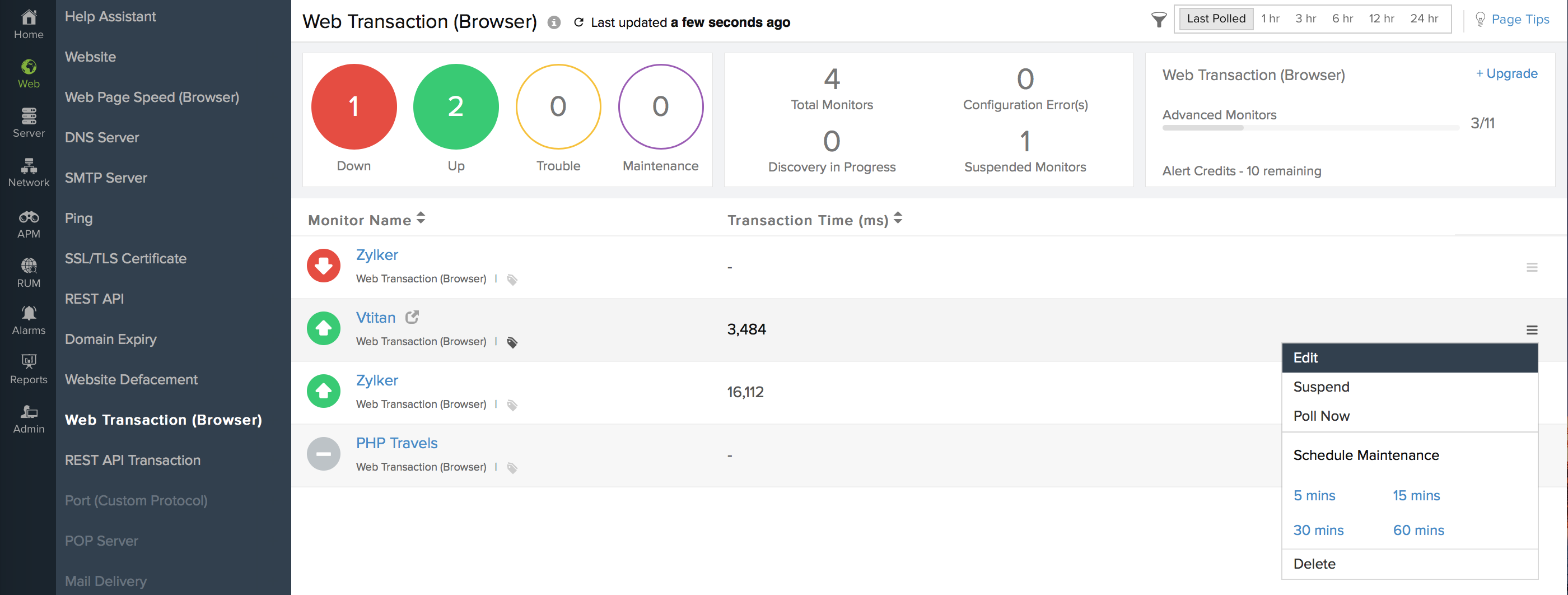Click the Advanced Monitors usage bar
The image size is (1568, 595).
coord(1310,128)
